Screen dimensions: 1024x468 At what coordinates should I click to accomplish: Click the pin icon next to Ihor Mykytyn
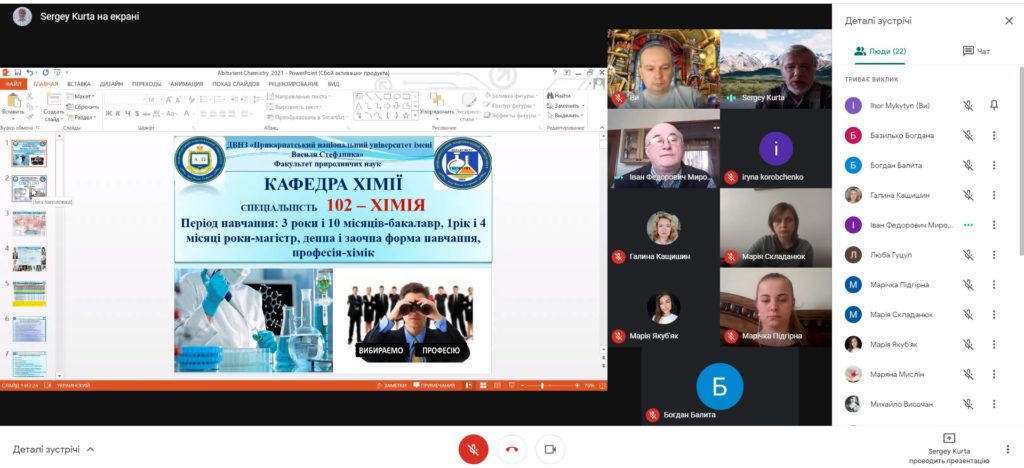coord(994,105)
